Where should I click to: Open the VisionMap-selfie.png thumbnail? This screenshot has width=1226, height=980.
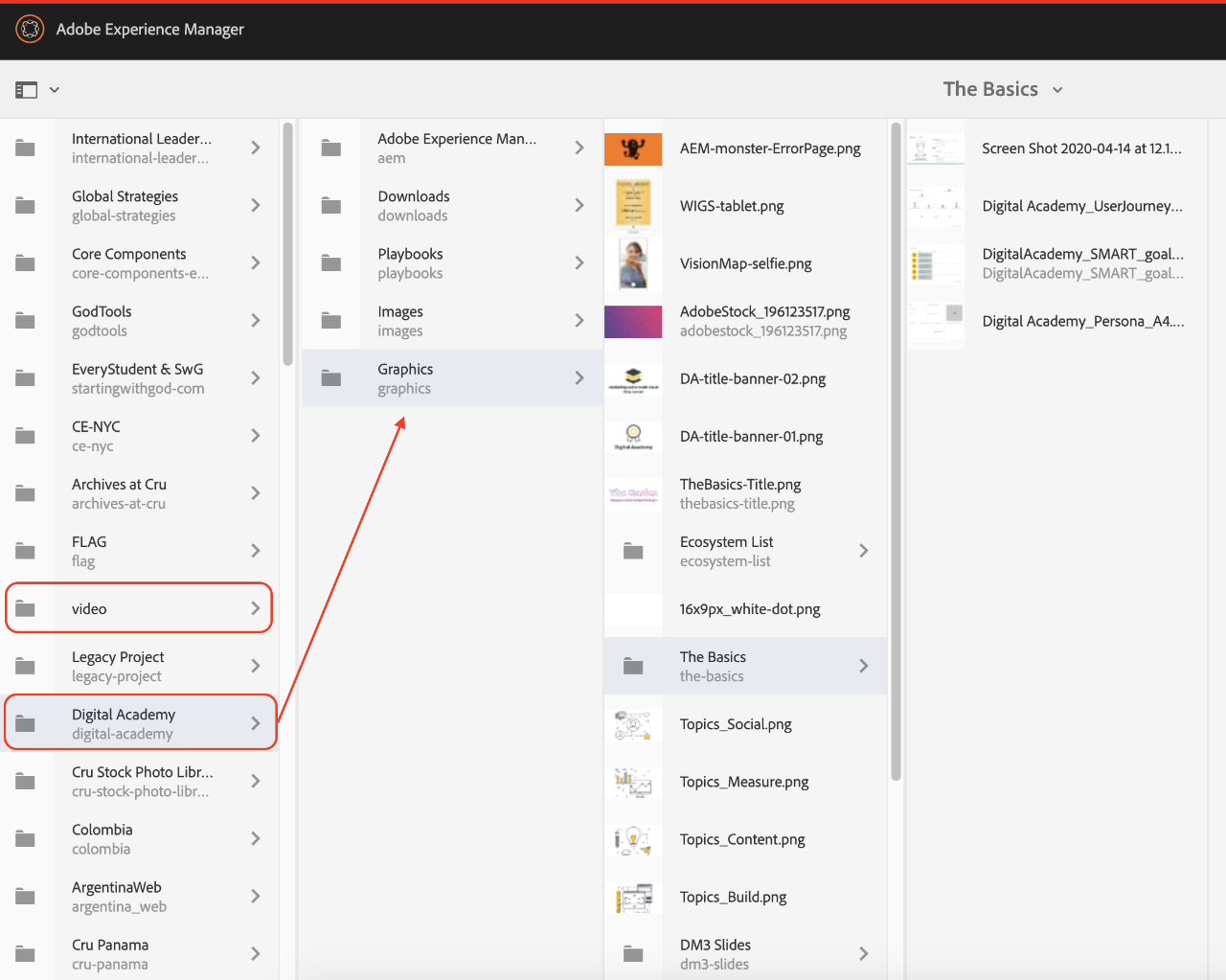click(x=633, y=263)
